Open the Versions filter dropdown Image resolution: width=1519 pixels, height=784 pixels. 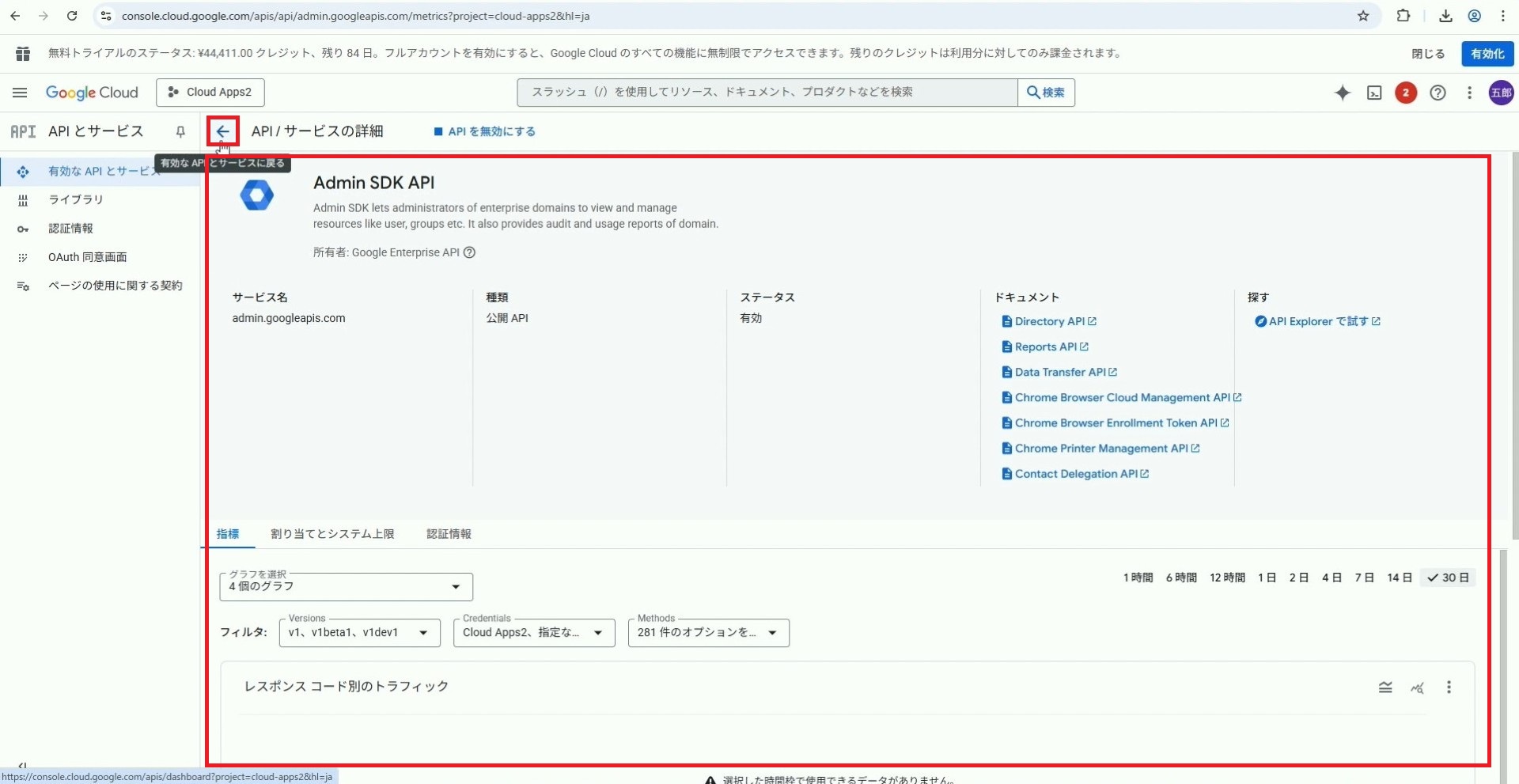359,633
